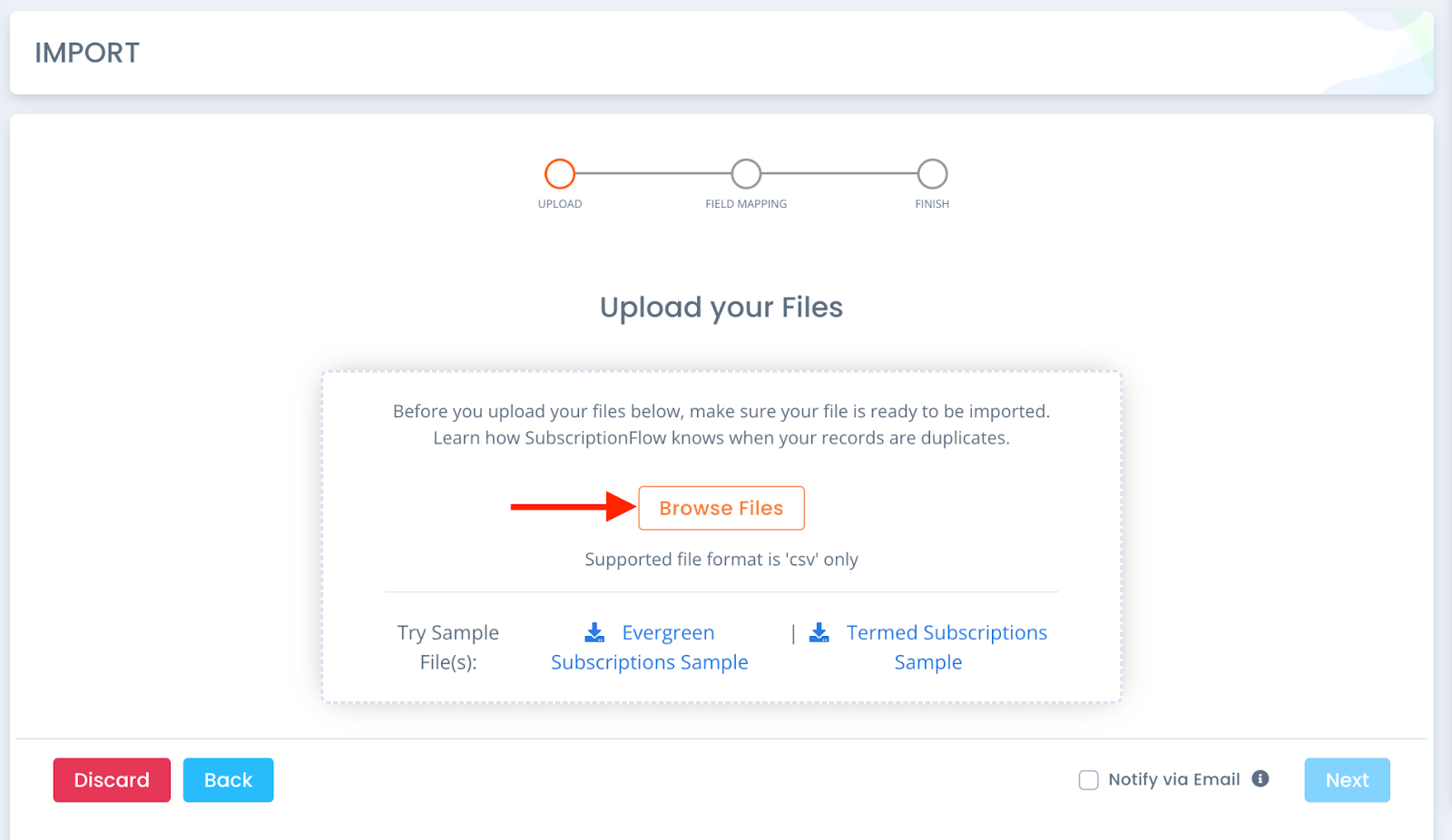Download icon for Evergreen Subscriptions Sample
Screen dimensions: 1452x840
(x=594, y=632)
